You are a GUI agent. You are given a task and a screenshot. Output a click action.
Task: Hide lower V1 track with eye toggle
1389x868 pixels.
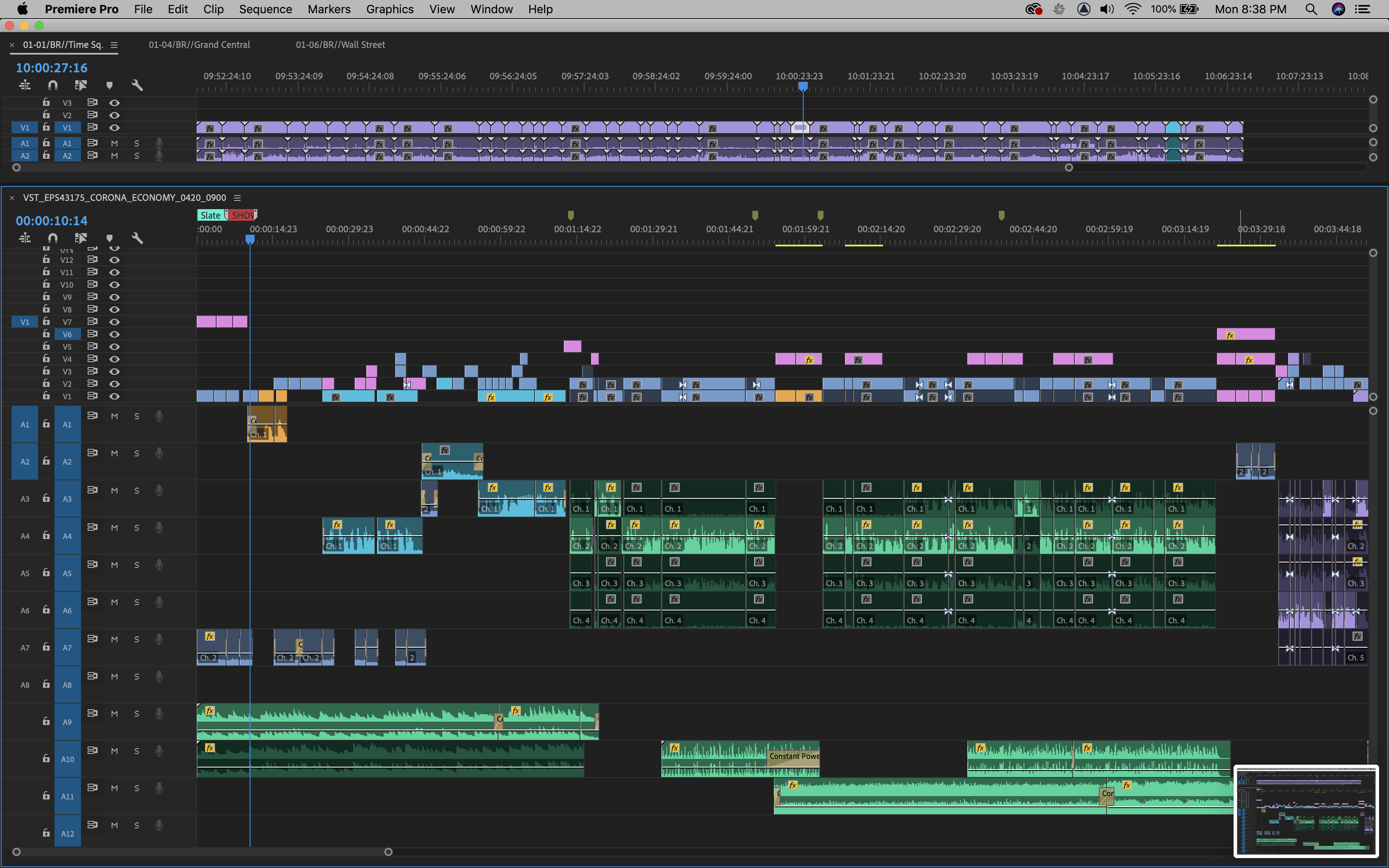(x=114, y=396)
